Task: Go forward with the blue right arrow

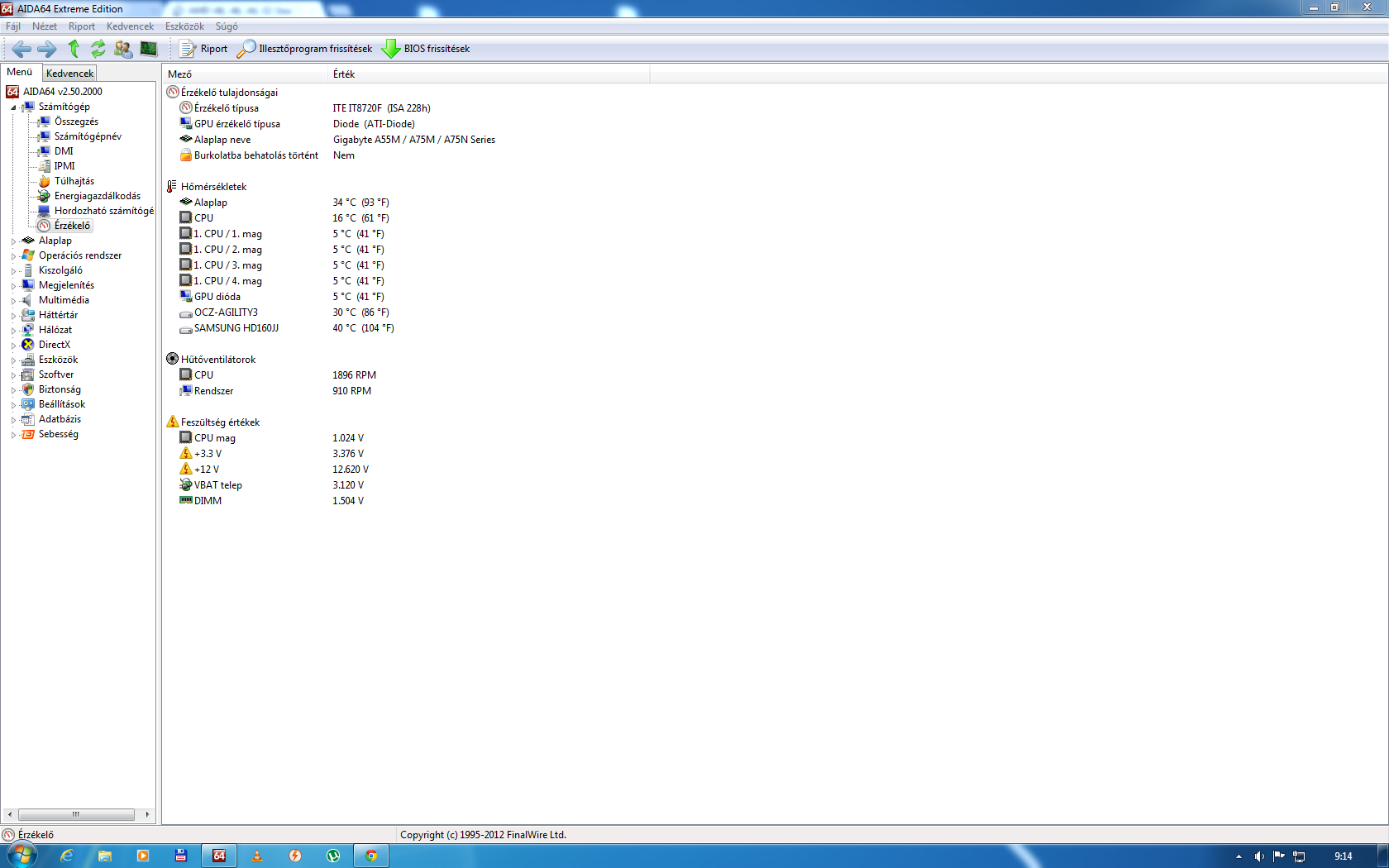Action: 47,49
